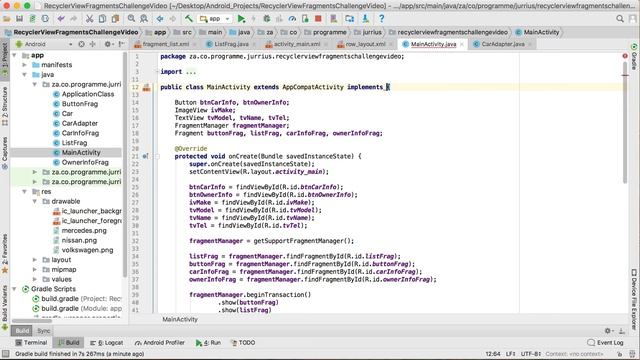Click the red error indicator in editor gutter

pyautogui.click(x=625, y=56)
